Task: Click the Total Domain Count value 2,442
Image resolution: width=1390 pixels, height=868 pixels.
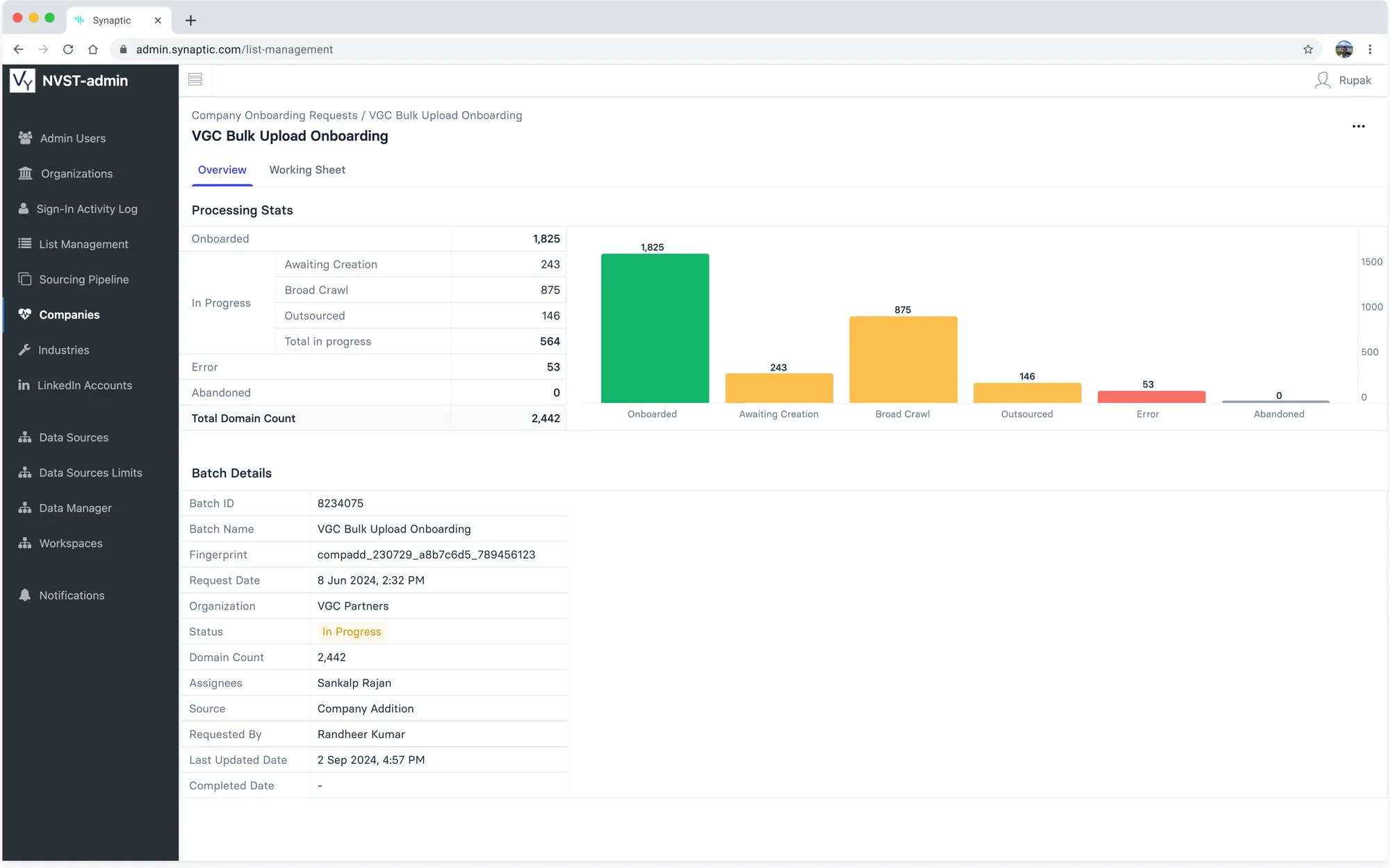Action: [546, 418]
